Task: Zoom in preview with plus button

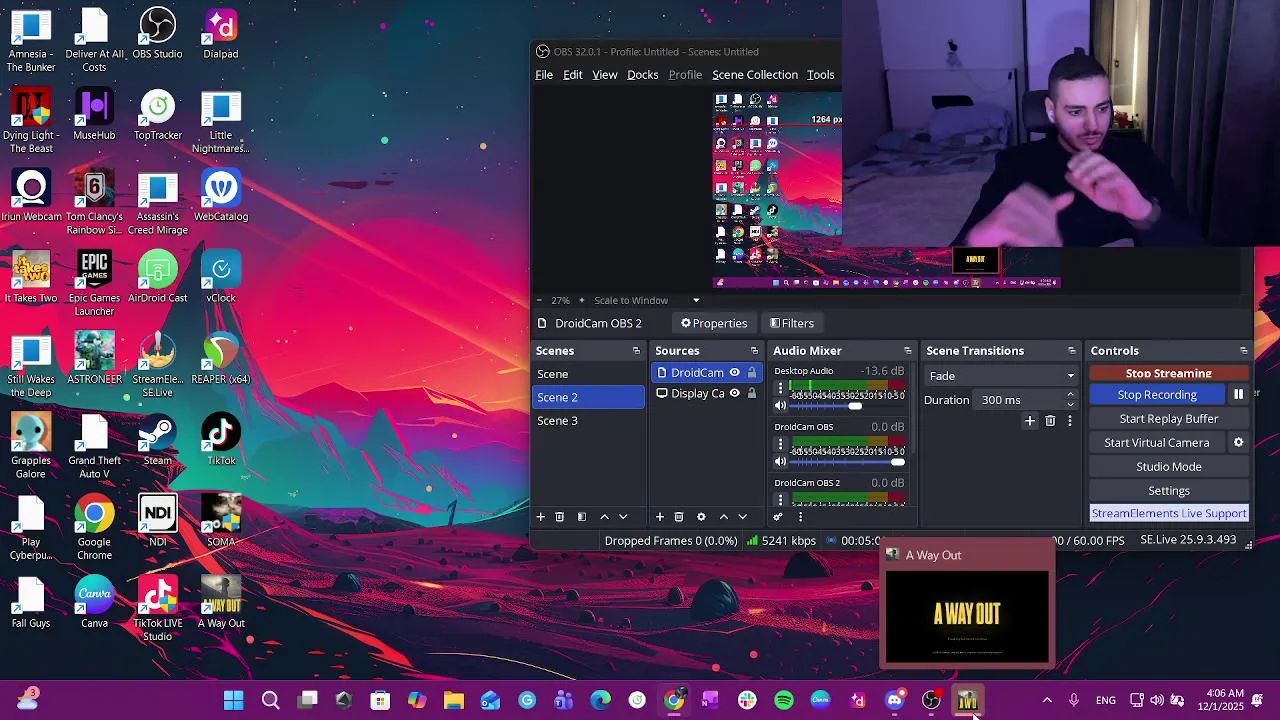Action: click(x=581, y=300)
